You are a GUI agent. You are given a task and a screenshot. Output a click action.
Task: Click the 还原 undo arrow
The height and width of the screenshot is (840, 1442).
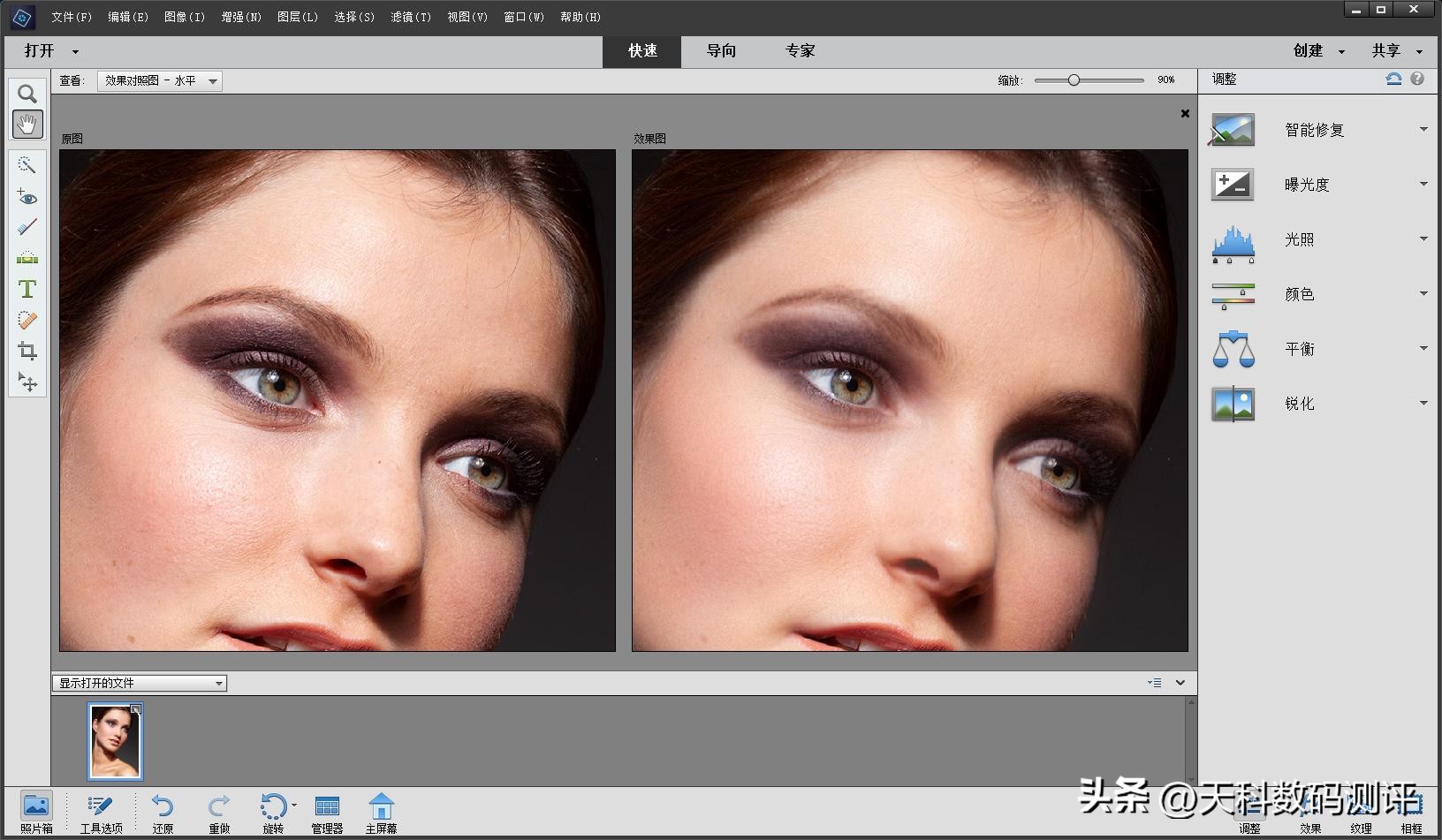163,812
